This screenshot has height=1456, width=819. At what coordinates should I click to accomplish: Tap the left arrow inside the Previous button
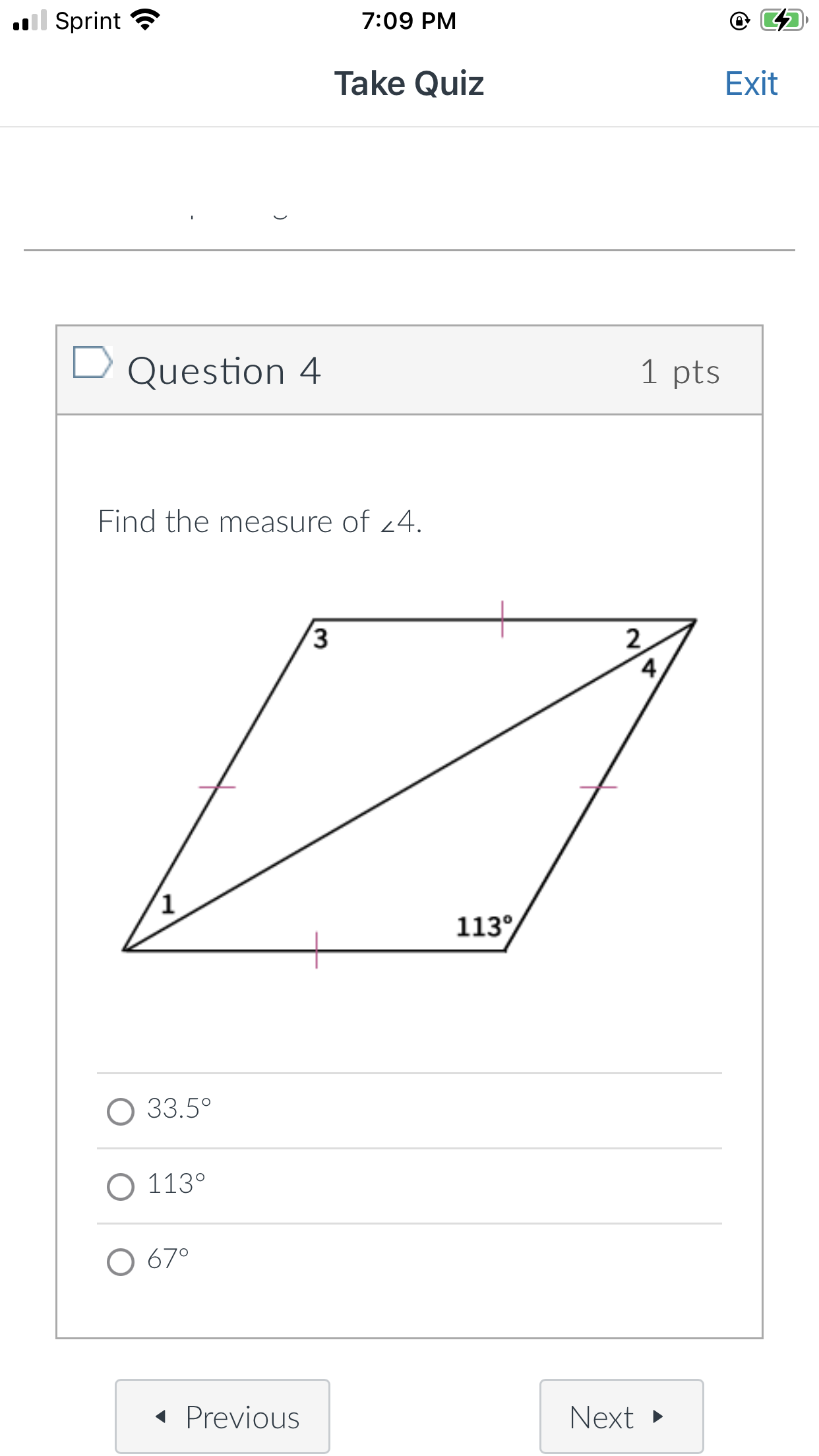(x=162, y=1416)
